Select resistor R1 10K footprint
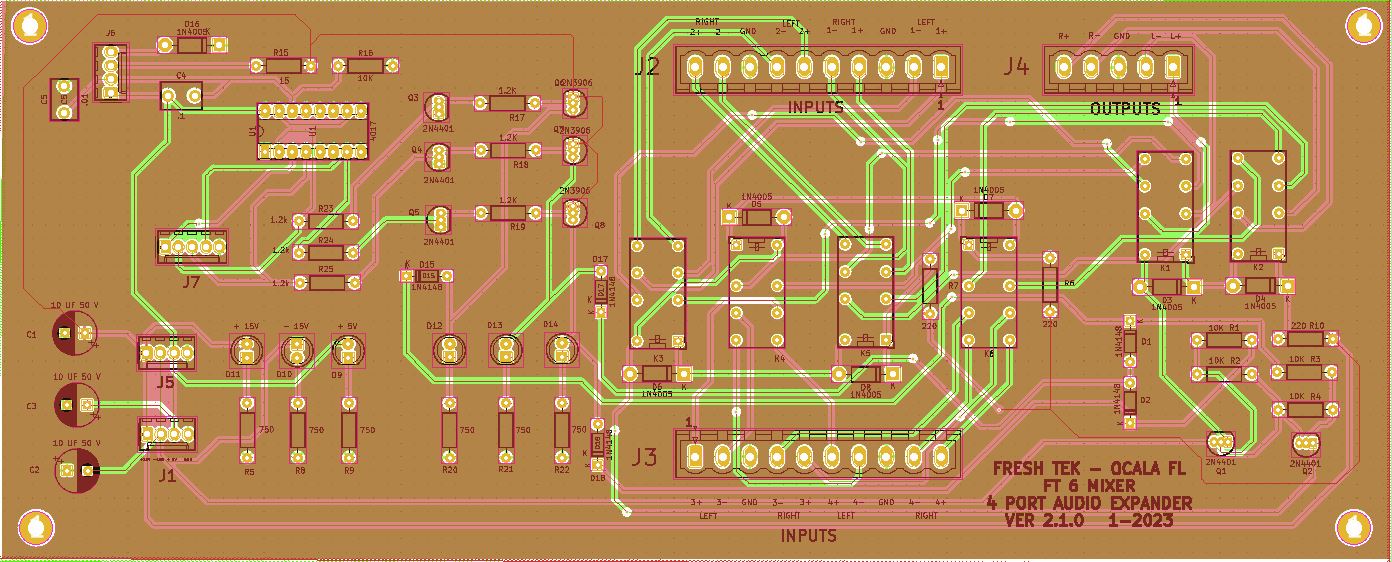 [x=1222, y=340]
